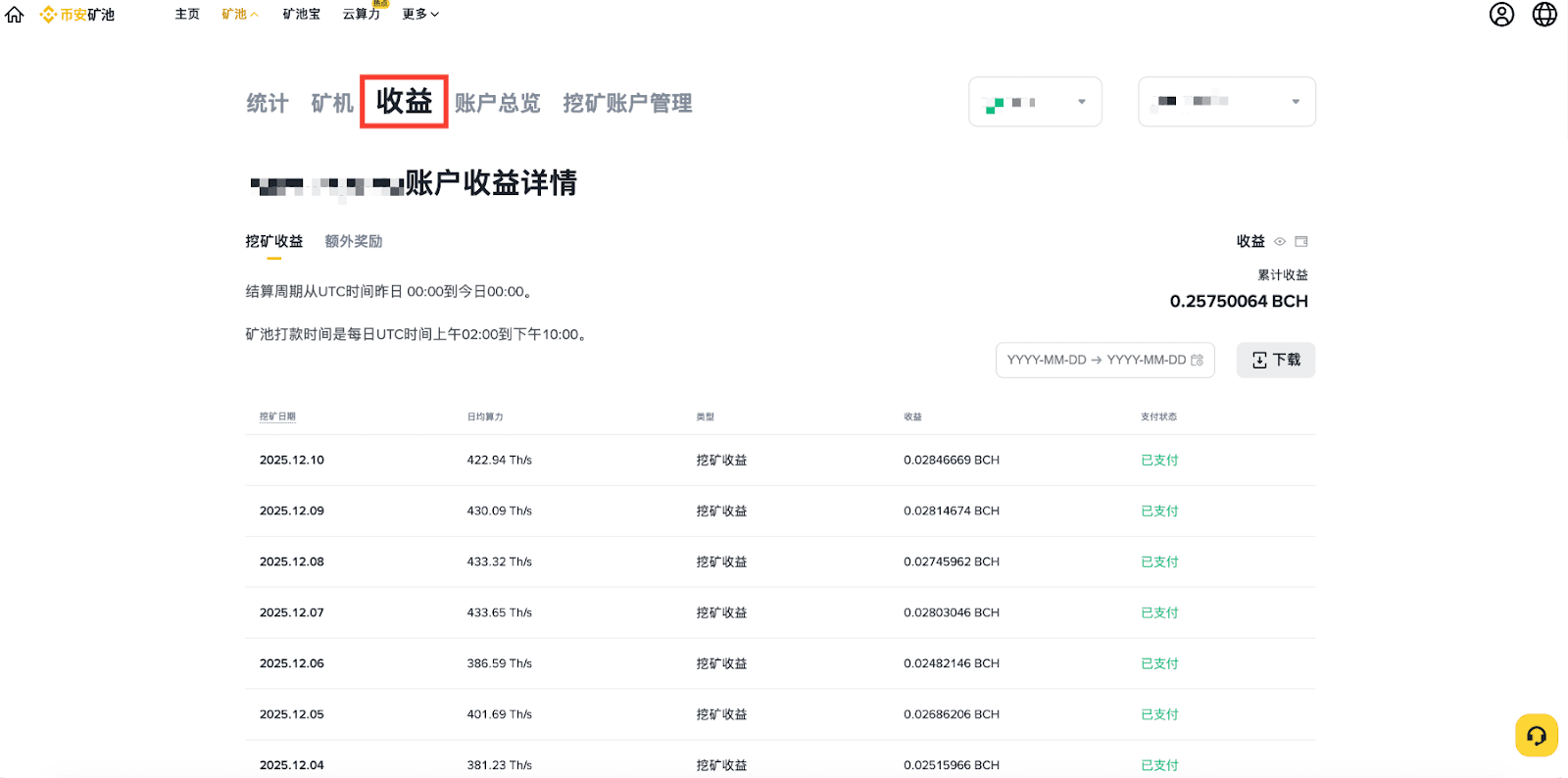
Task: Open the customer support headset chat
Action: click(1536, 735)
